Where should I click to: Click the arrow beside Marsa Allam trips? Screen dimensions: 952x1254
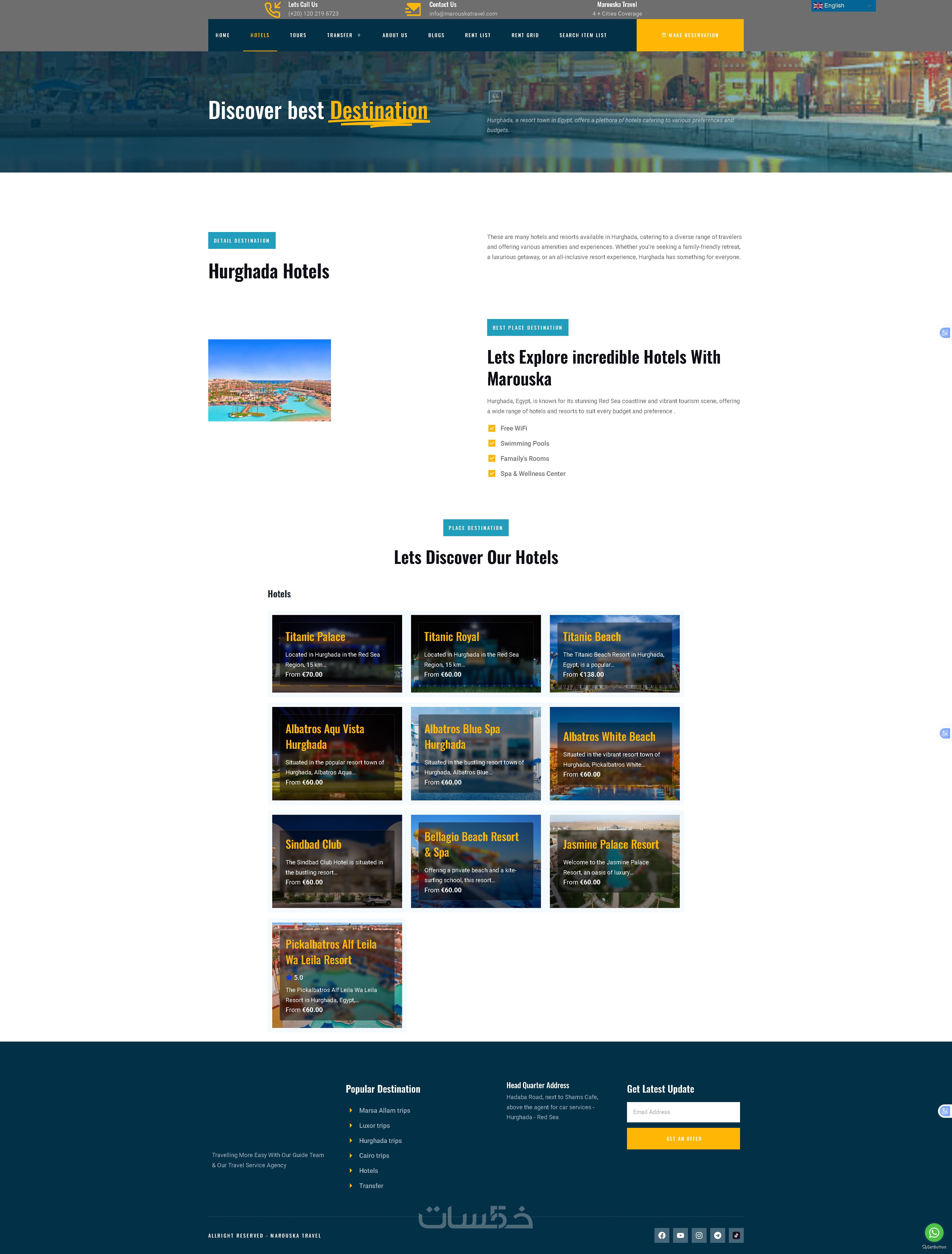(x=351, y=1110)
